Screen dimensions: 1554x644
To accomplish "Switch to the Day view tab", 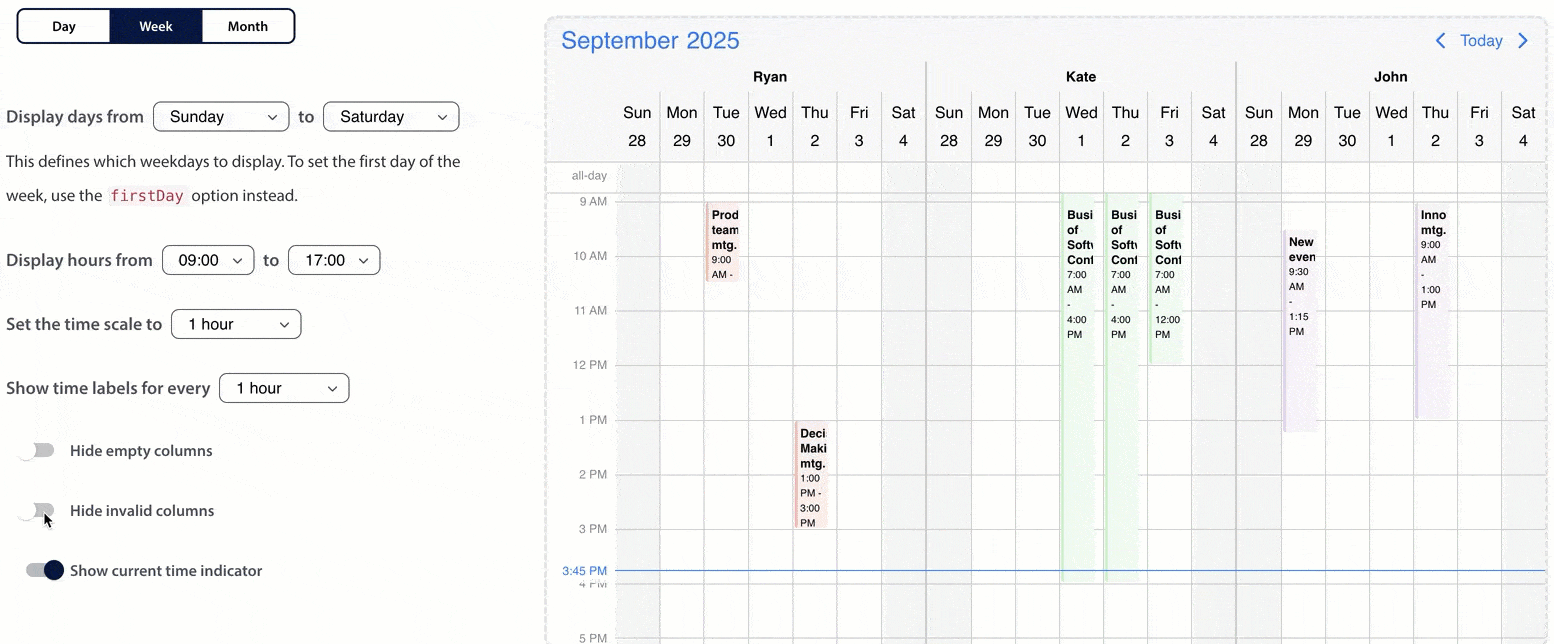I will click(x=64, y=27).
